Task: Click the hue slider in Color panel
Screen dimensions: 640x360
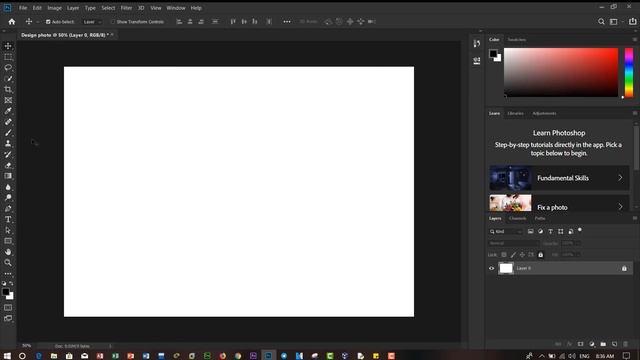Action: pyautogui.click(x=629, y=73)
